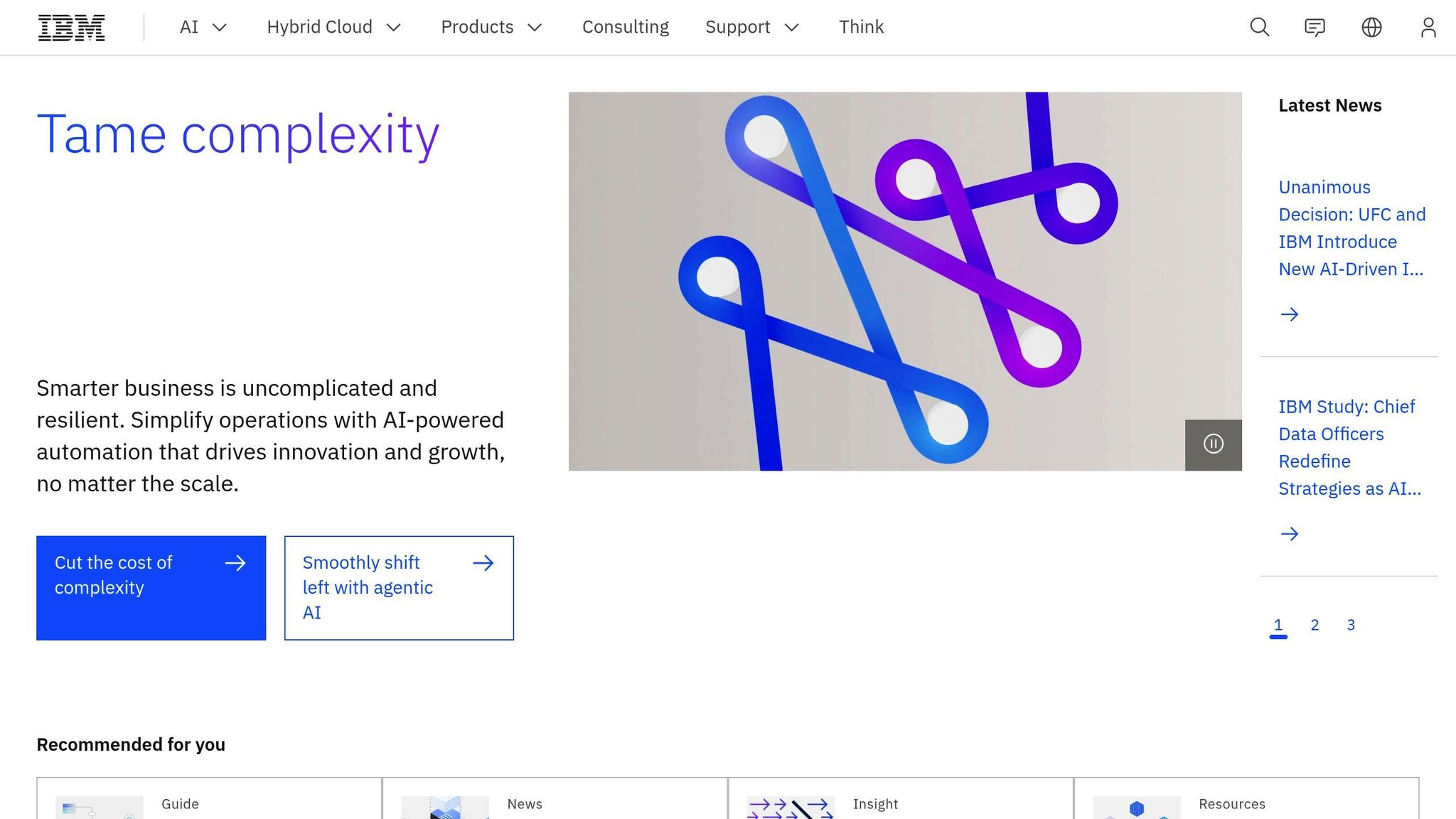Click arrow under Chief Data Officers study
Viewport: 1456px width, 819px height.
1289,534
